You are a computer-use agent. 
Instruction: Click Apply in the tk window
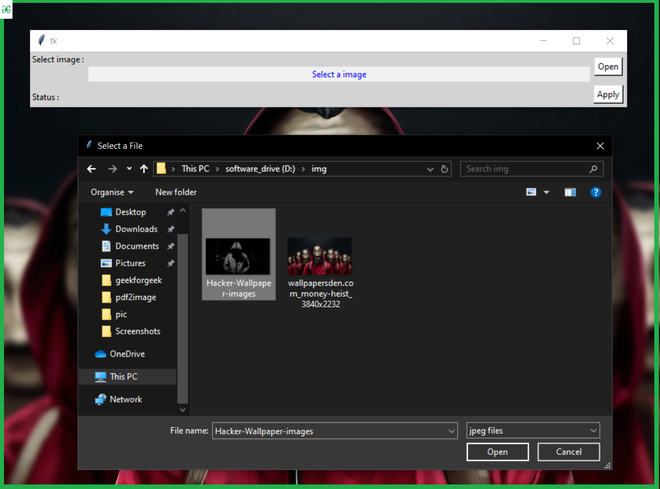pyautogui.click(x=608, y=95)
